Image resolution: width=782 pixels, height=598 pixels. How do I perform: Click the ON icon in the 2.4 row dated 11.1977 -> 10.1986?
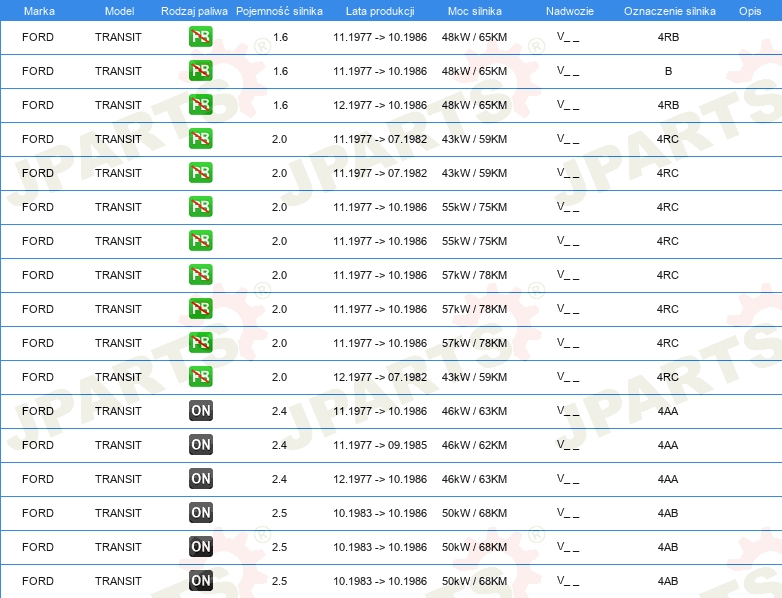200,411
